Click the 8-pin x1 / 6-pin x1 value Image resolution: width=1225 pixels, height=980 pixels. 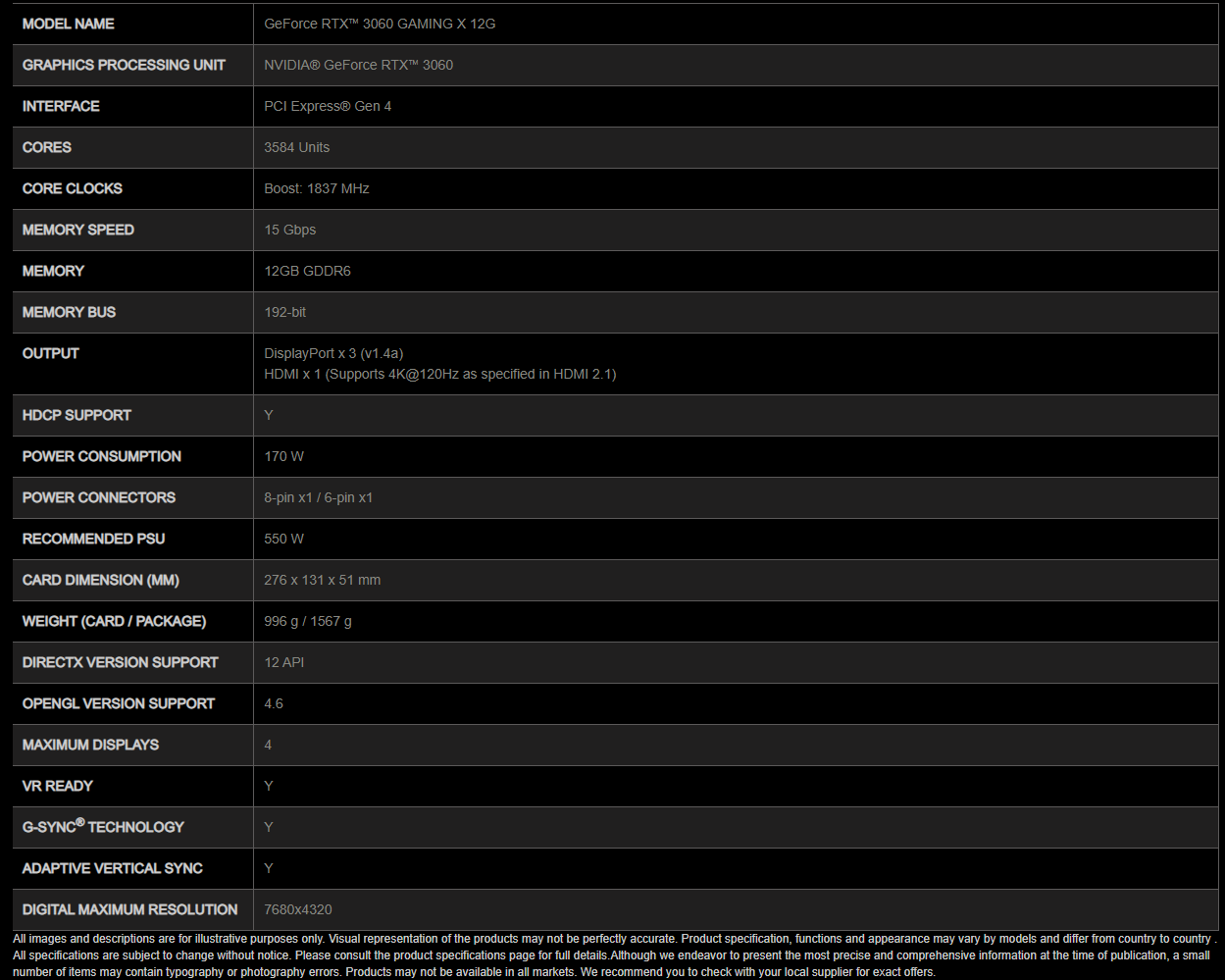(x=318, y=497)
